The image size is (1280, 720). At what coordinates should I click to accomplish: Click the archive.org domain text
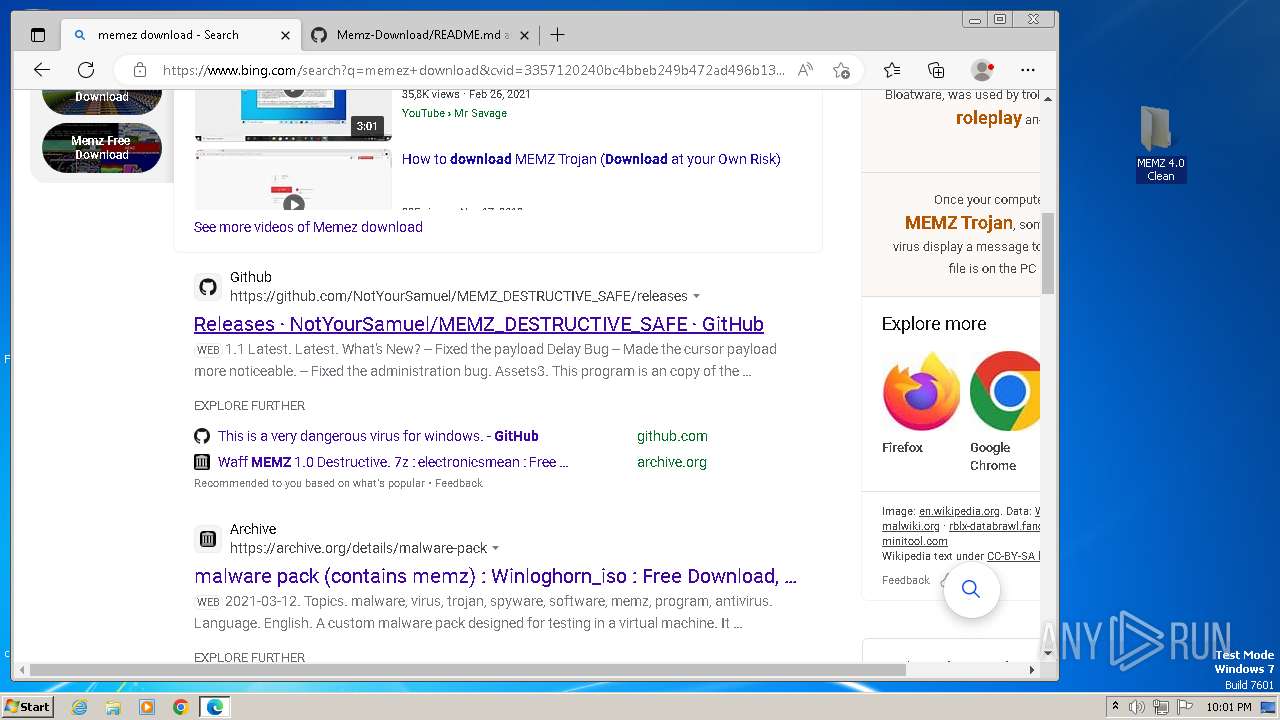coord(672,462)
